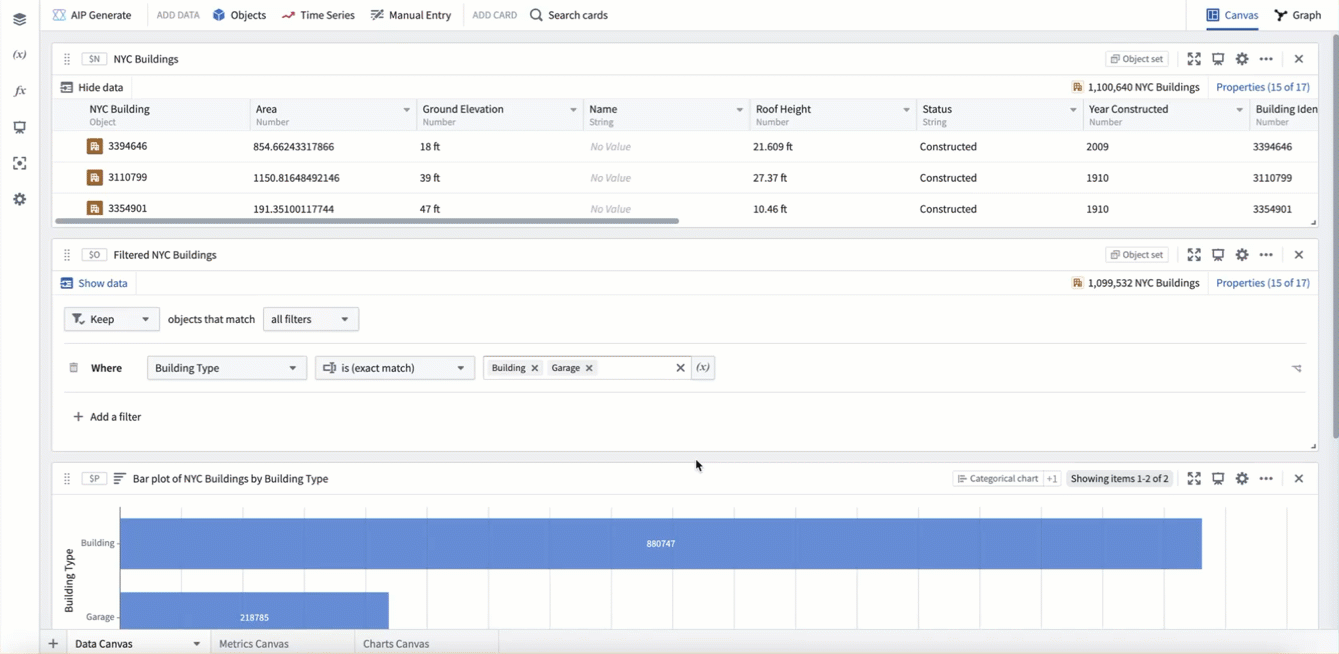
Task: Open the Keep filter mode dropdown
Action: (111, 319)
